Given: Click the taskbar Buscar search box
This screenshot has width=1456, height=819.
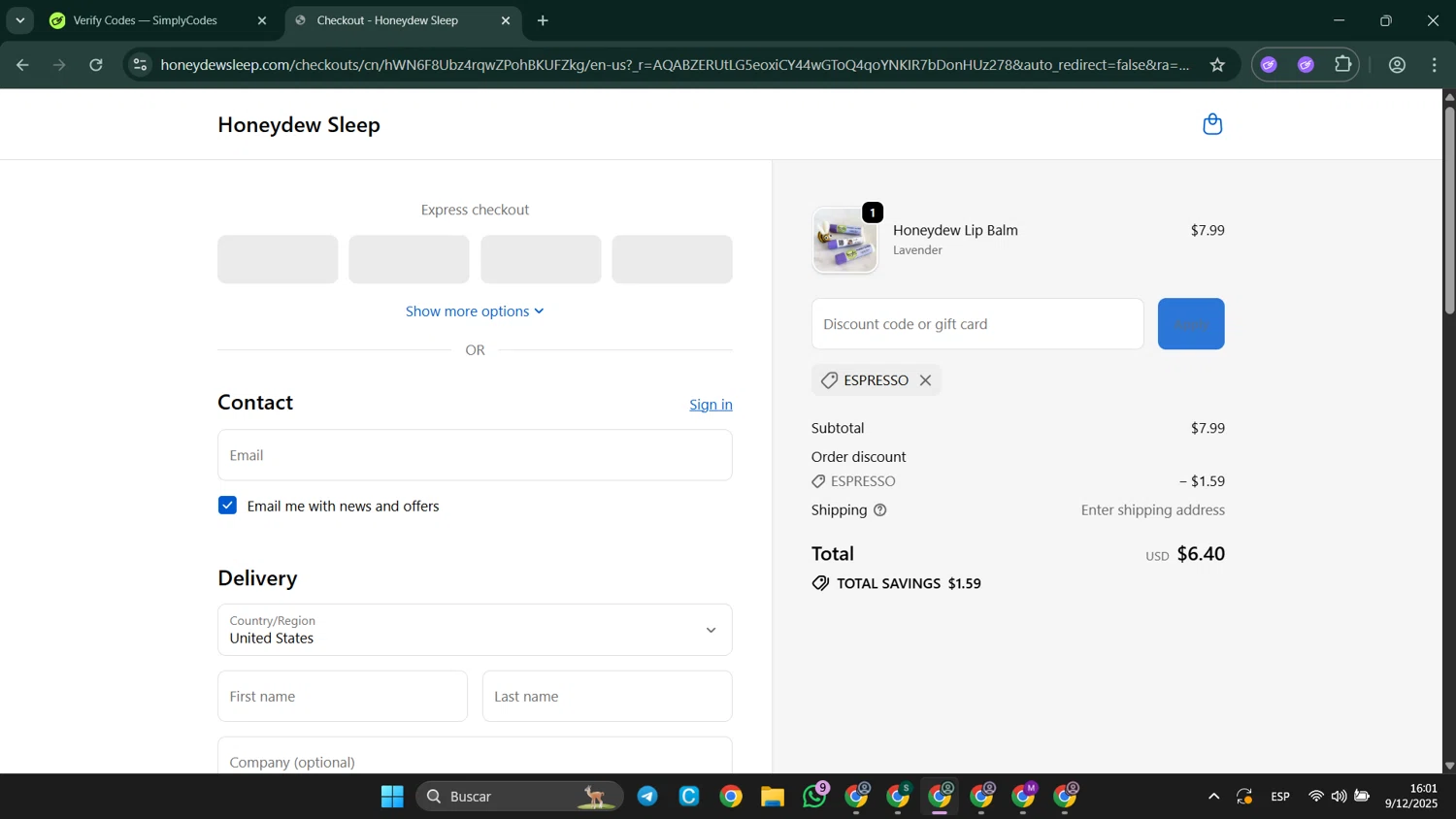Looking at the screenshot, I should coord(519,797).
